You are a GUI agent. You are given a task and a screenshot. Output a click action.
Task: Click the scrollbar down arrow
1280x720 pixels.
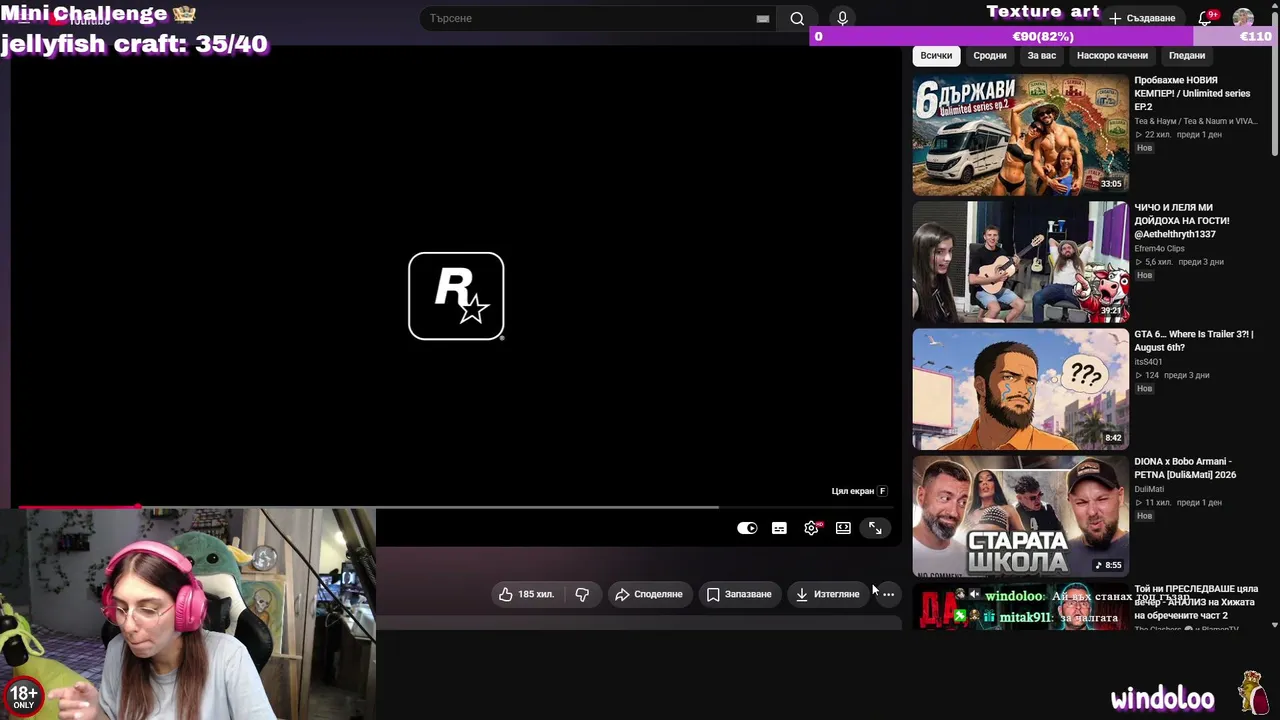1274,625
